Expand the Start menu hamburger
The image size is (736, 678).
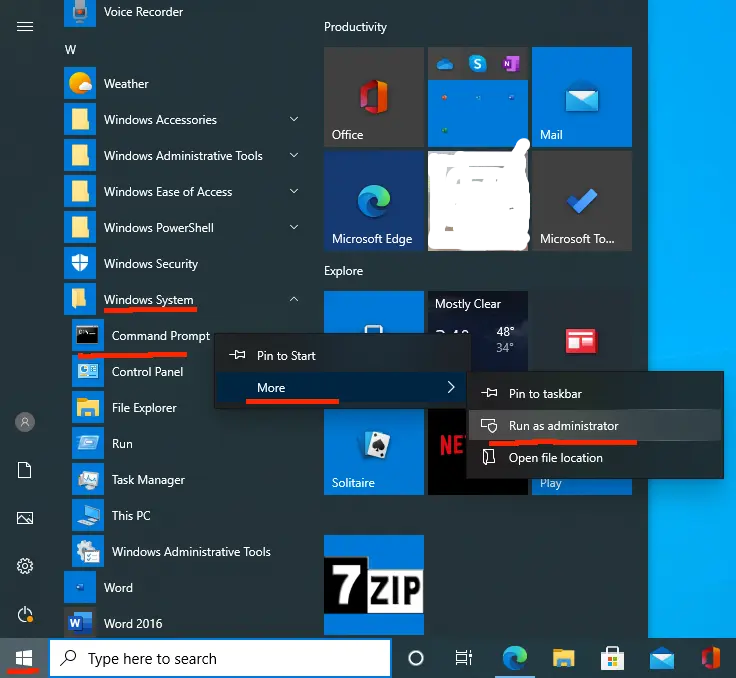click(25, 27)
